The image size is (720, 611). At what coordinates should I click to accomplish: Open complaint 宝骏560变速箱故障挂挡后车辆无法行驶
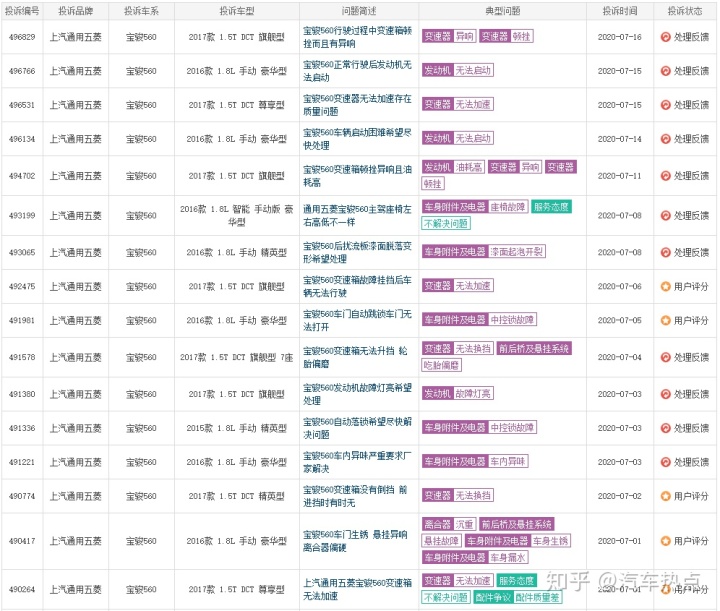point(357,286)
